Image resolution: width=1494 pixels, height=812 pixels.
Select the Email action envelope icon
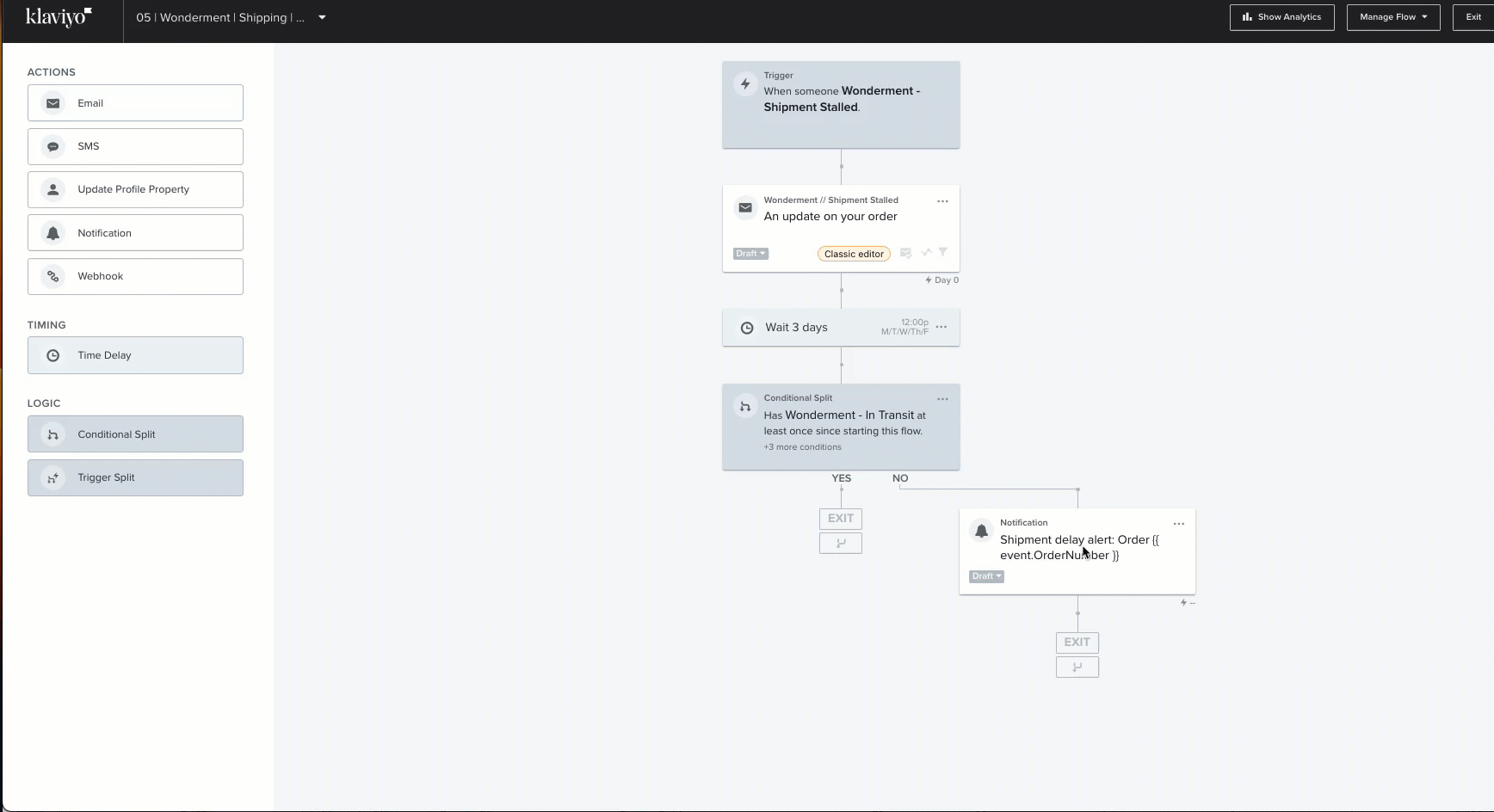pos(53,103)
